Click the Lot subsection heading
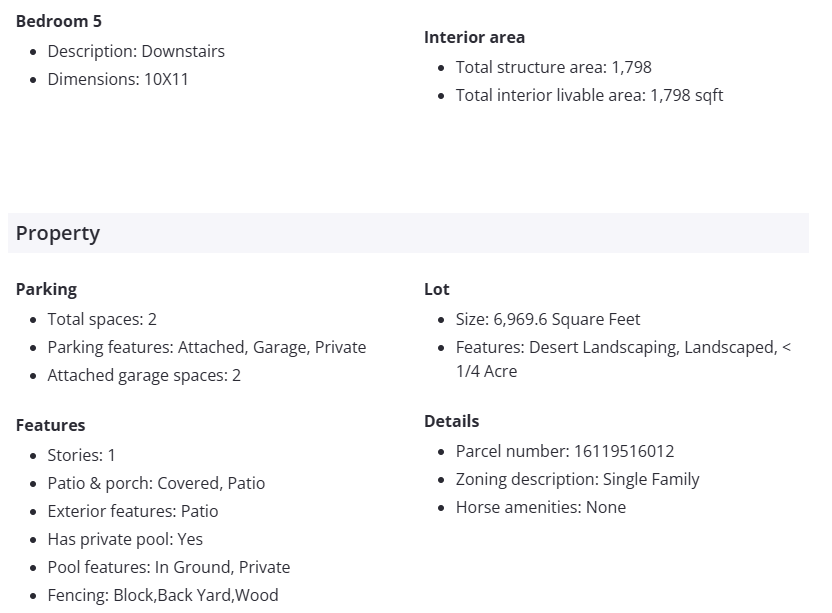This screenshot has width=832, height=613. point(437,289)
